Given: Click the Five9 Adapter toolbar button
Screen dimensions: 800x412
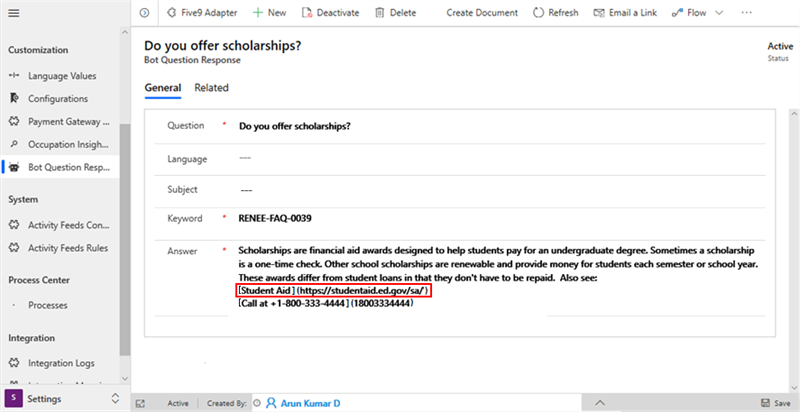Looking at the screenshot, I should [203, 13].
